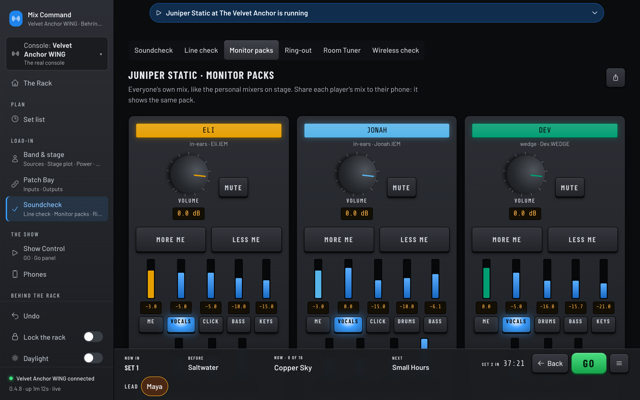
Task: Open Show Control in sidebar
Action: [57, 253]
